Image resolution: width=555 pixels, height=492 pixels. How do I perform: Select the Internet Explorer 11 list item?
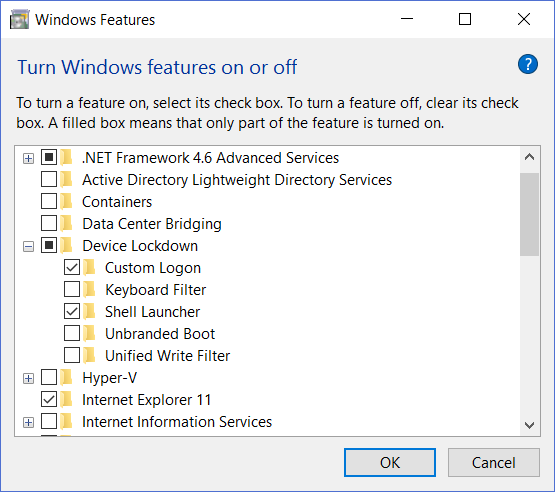[x=147, y=400]
